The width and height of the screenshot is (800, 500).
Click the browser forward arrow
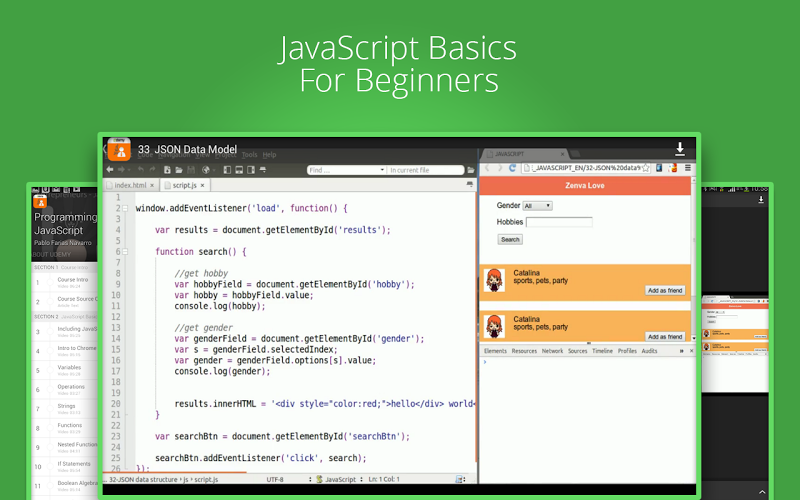click(499, 168)
